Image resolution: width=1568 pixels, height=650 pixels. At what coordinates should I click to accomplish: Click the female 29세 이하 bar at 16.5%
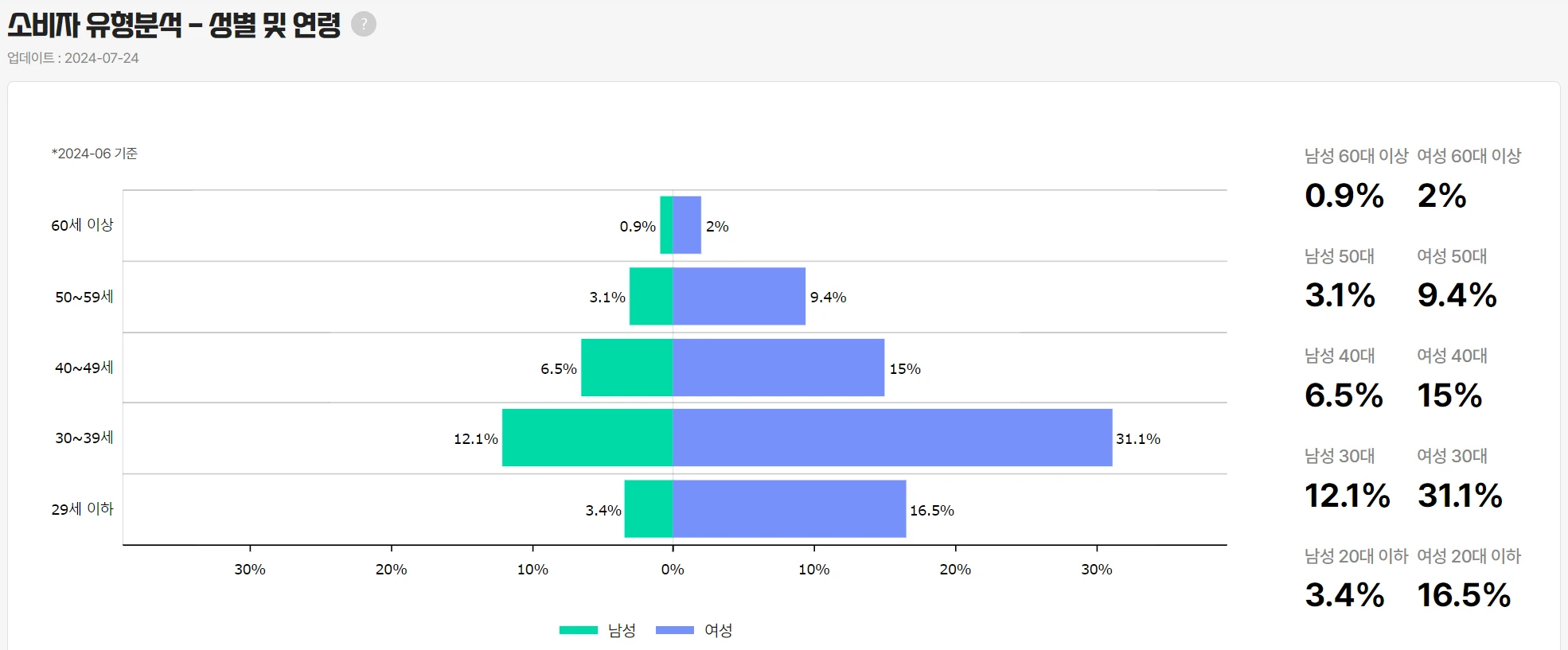click(x=790, y=508)
